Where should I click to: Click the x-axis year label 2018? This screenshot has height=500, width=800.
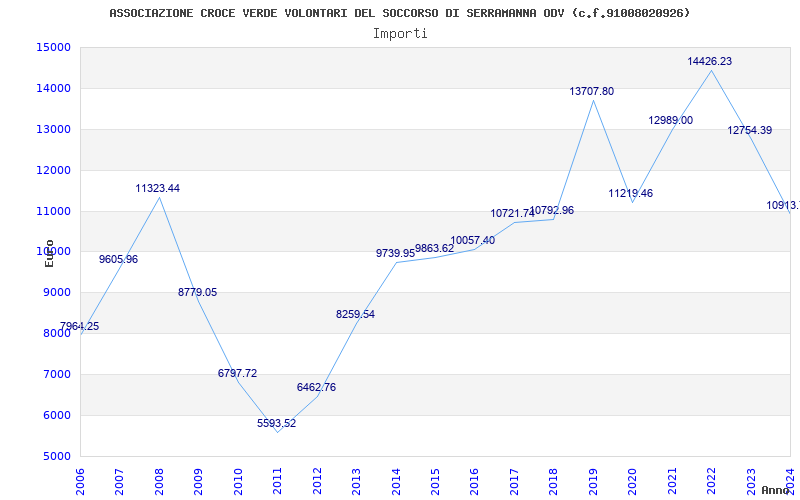pos(554,481)
